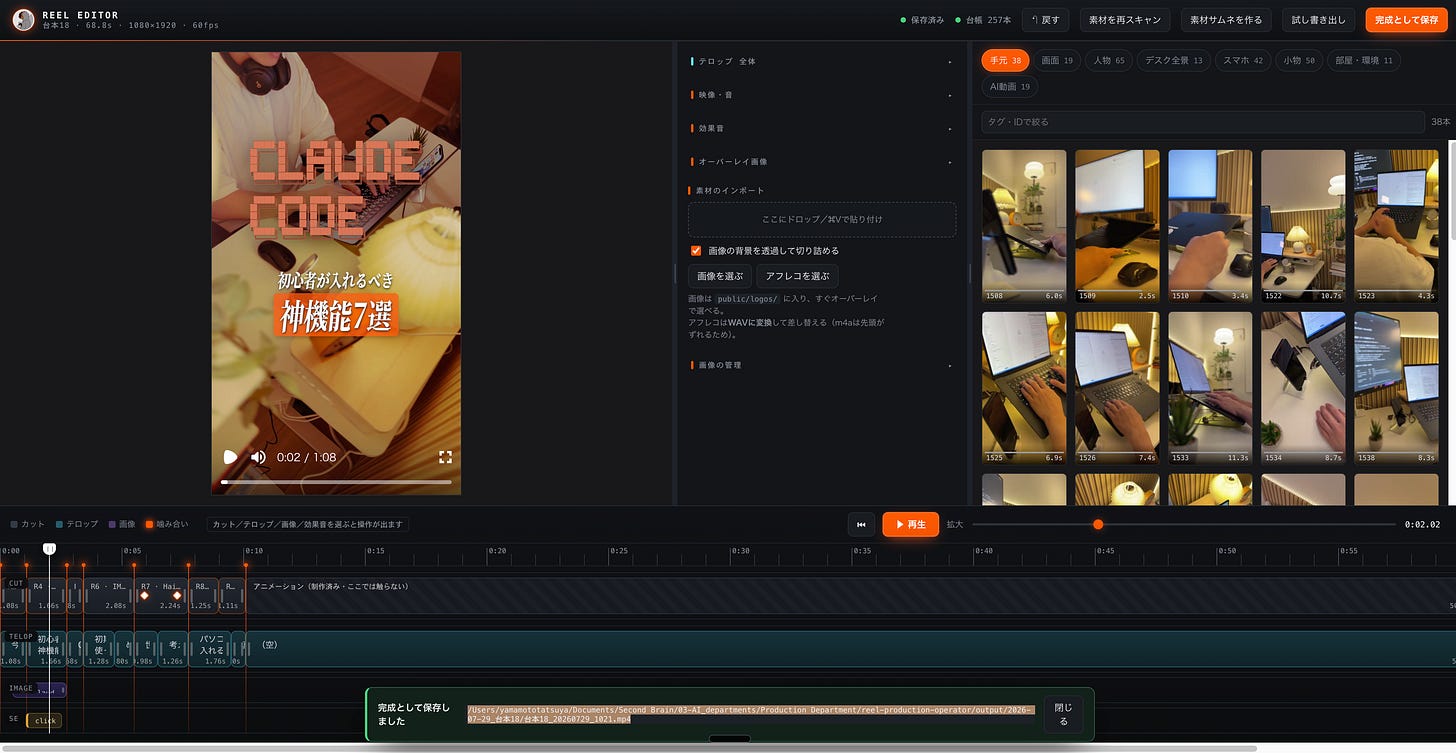Click 素材を再スキャン button

(x=1124, y=20)
